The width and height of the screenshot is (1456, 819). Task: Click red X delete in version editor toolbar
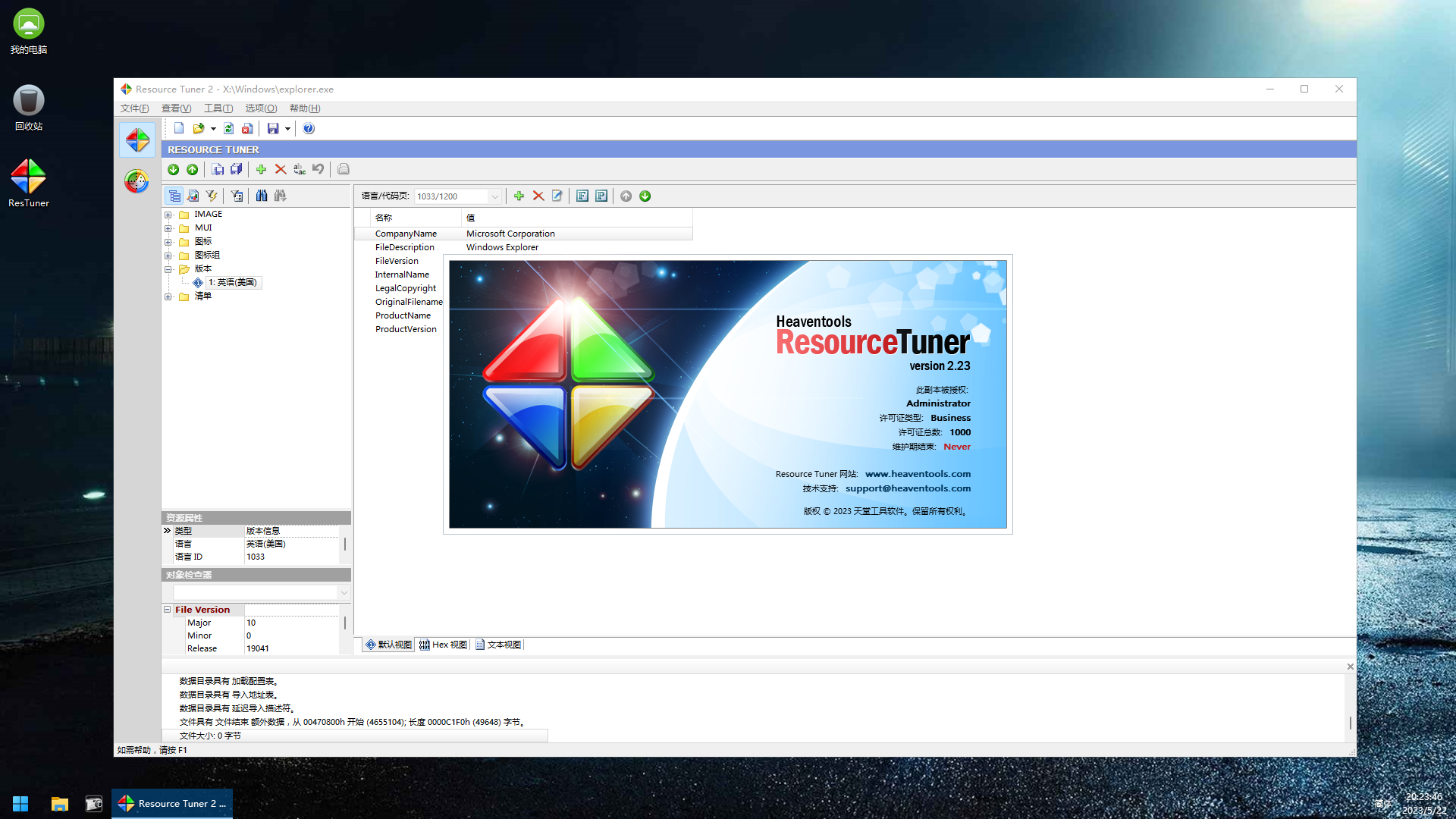point(538,196)
